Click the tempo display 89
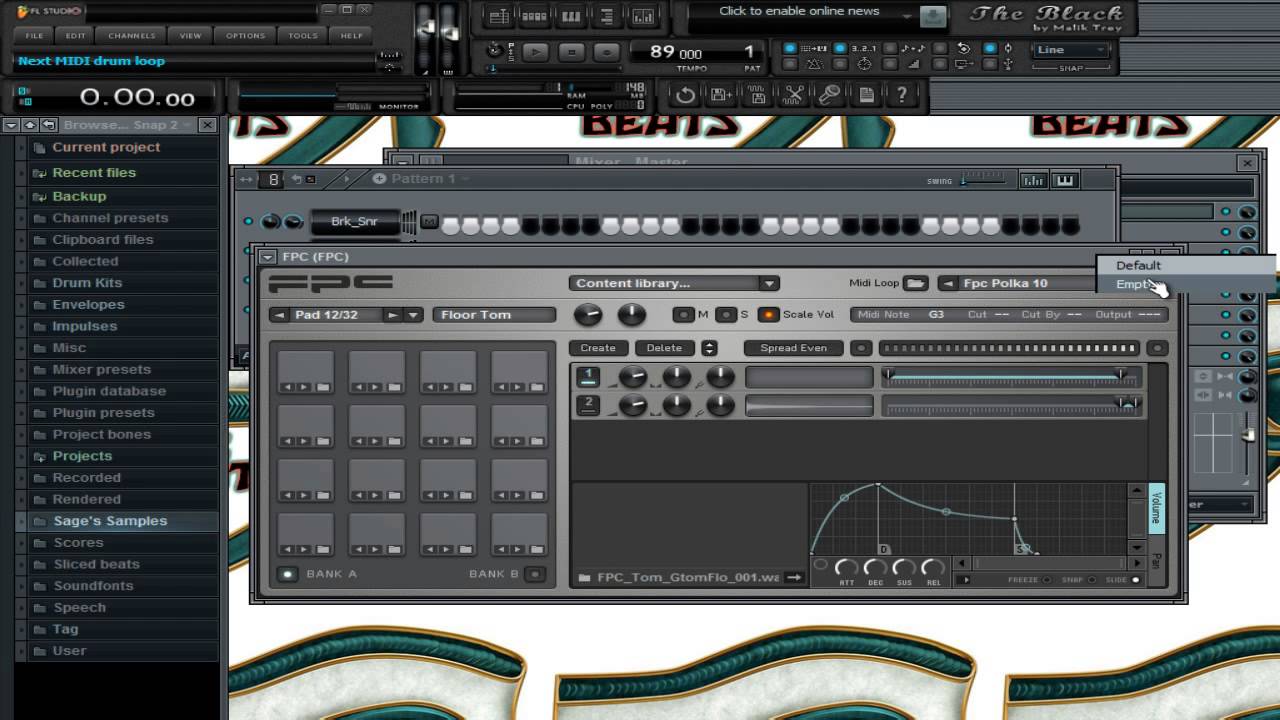Screen dimensions: 1280x720 676,52
